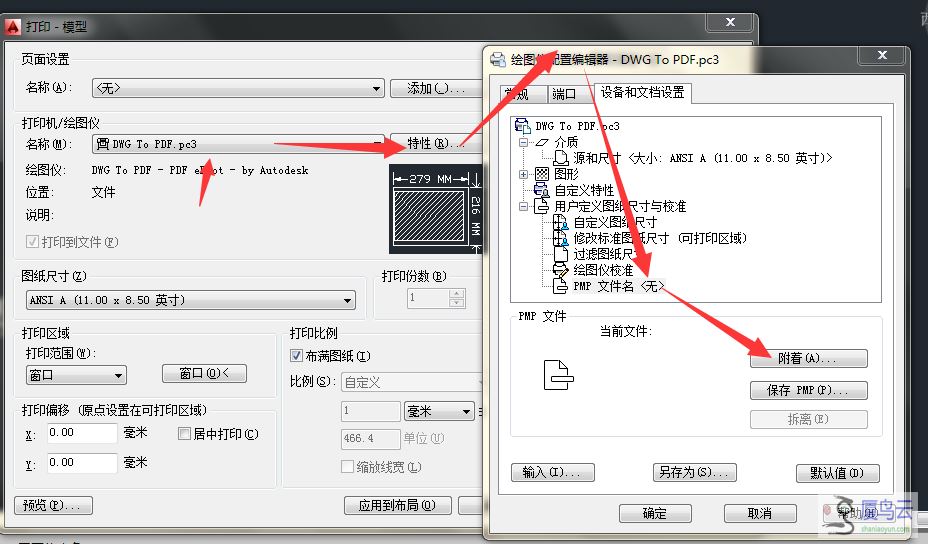Confirm with 确定 in plotter editor

click(655, 513)
